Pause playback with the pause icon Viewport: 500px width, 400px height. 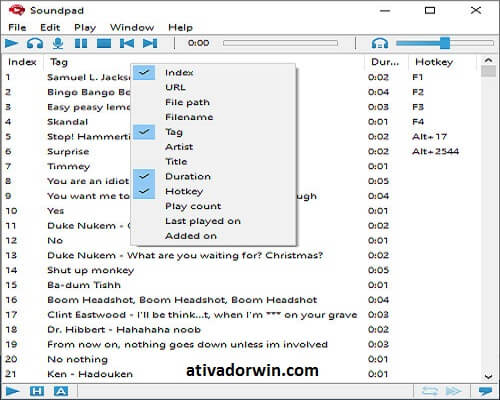(81, 43)
